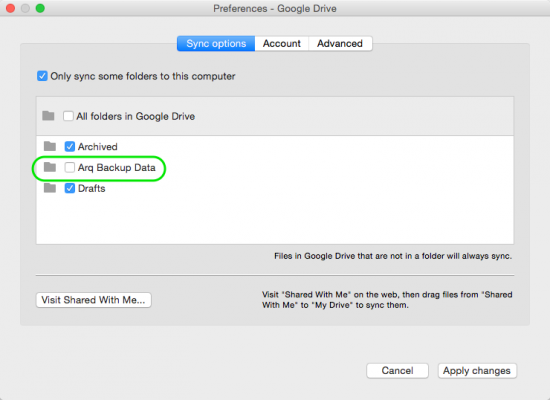Uncheck Only sync some folders to this computer

(42, 76)
